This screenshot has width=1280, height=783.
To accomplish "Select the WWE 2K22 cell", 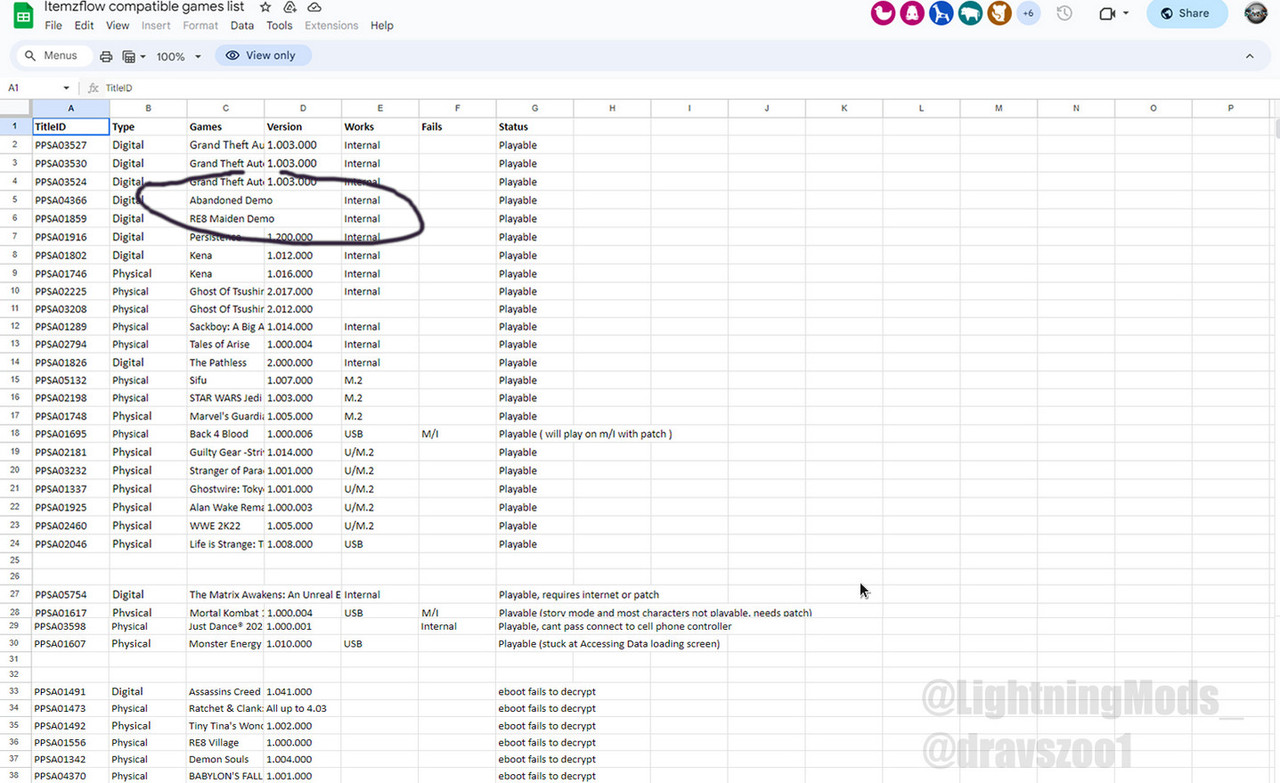I will tap(226, 525).
